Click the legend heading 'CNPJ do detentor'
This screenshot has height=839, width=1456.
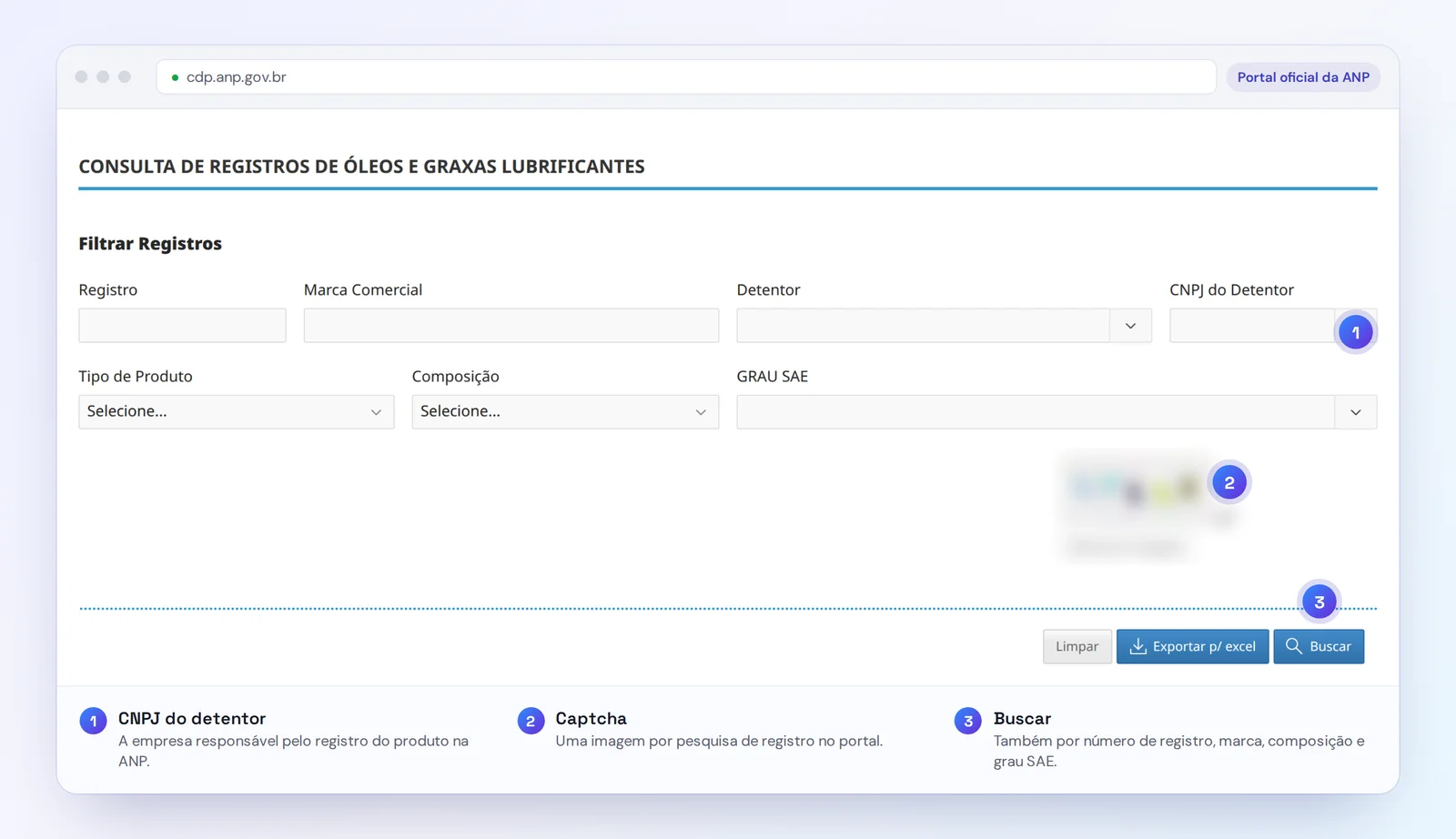click(x=192, y=719)
